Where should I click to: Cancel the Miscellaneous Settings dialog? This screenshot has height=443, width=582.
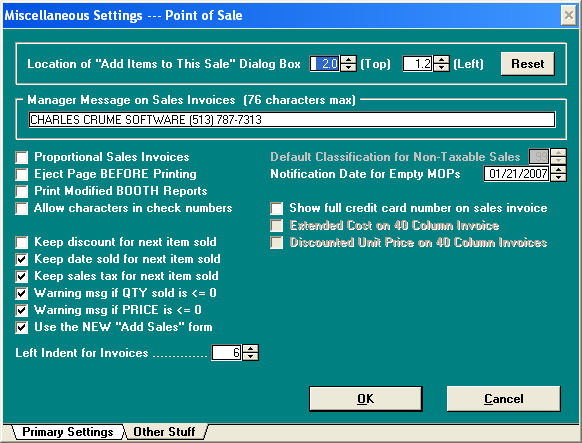(504, 399)
